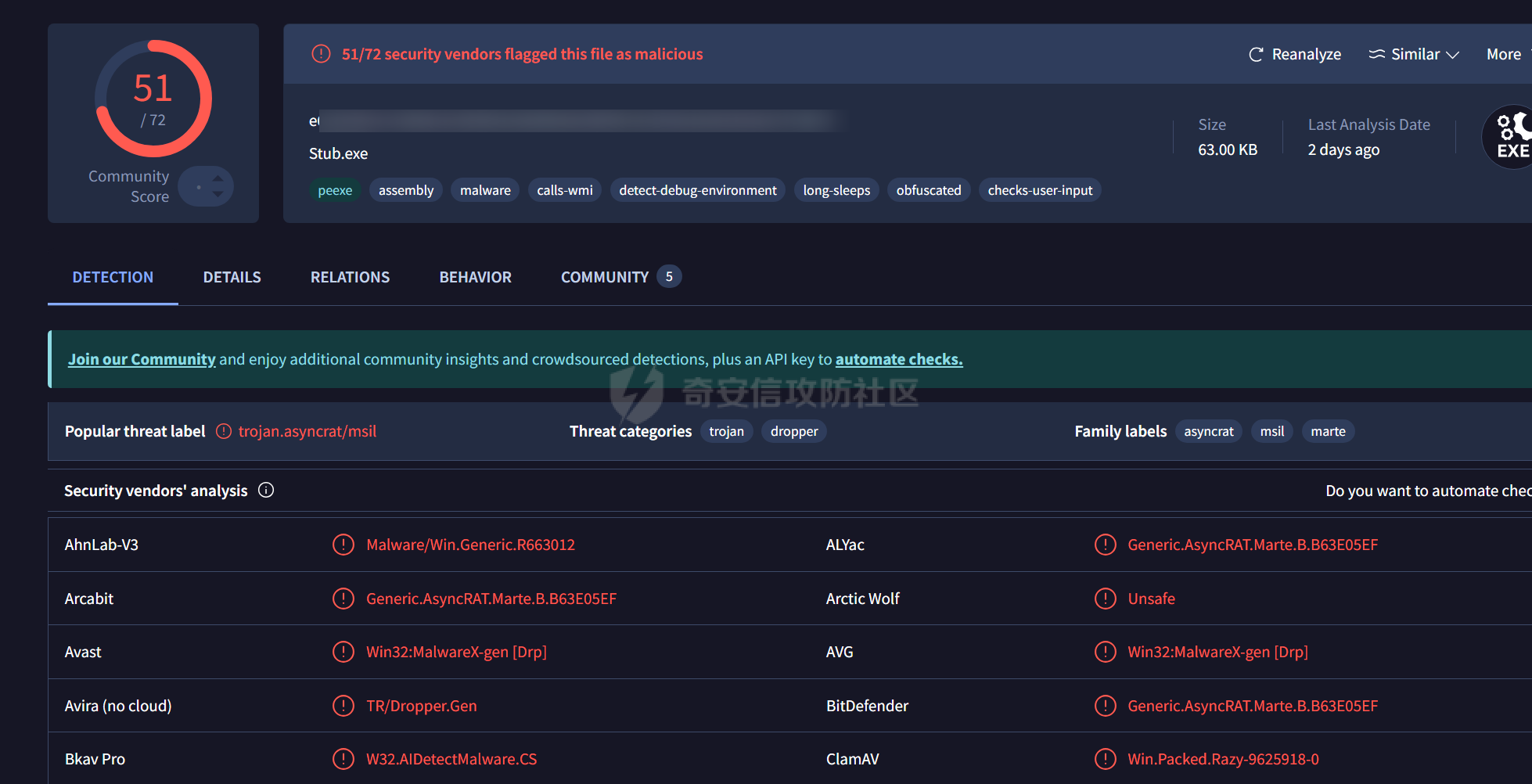
Task: Click the COMMUNITY count badge 5
Action: click(669, 276)
